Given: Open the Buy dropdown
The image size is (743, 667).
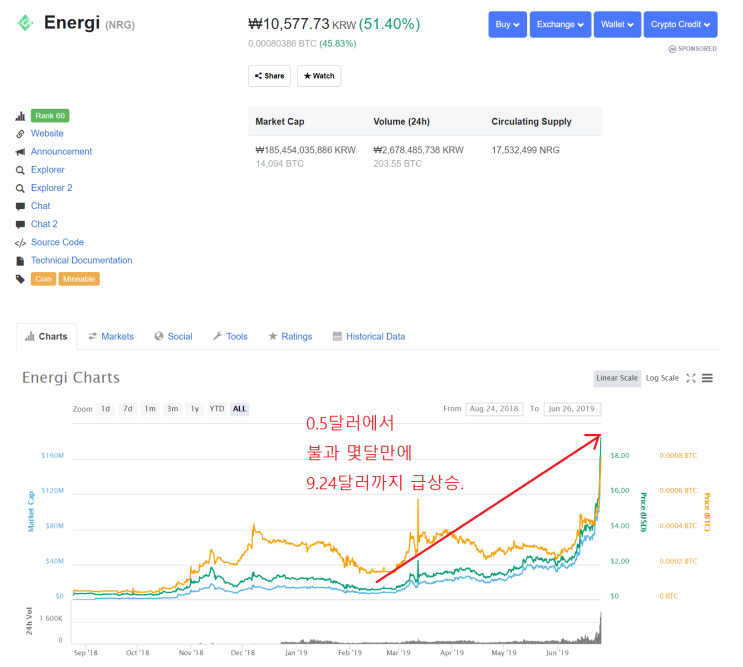Looking at the screenshot, I should pyautogui.click(x=507, y=25).
